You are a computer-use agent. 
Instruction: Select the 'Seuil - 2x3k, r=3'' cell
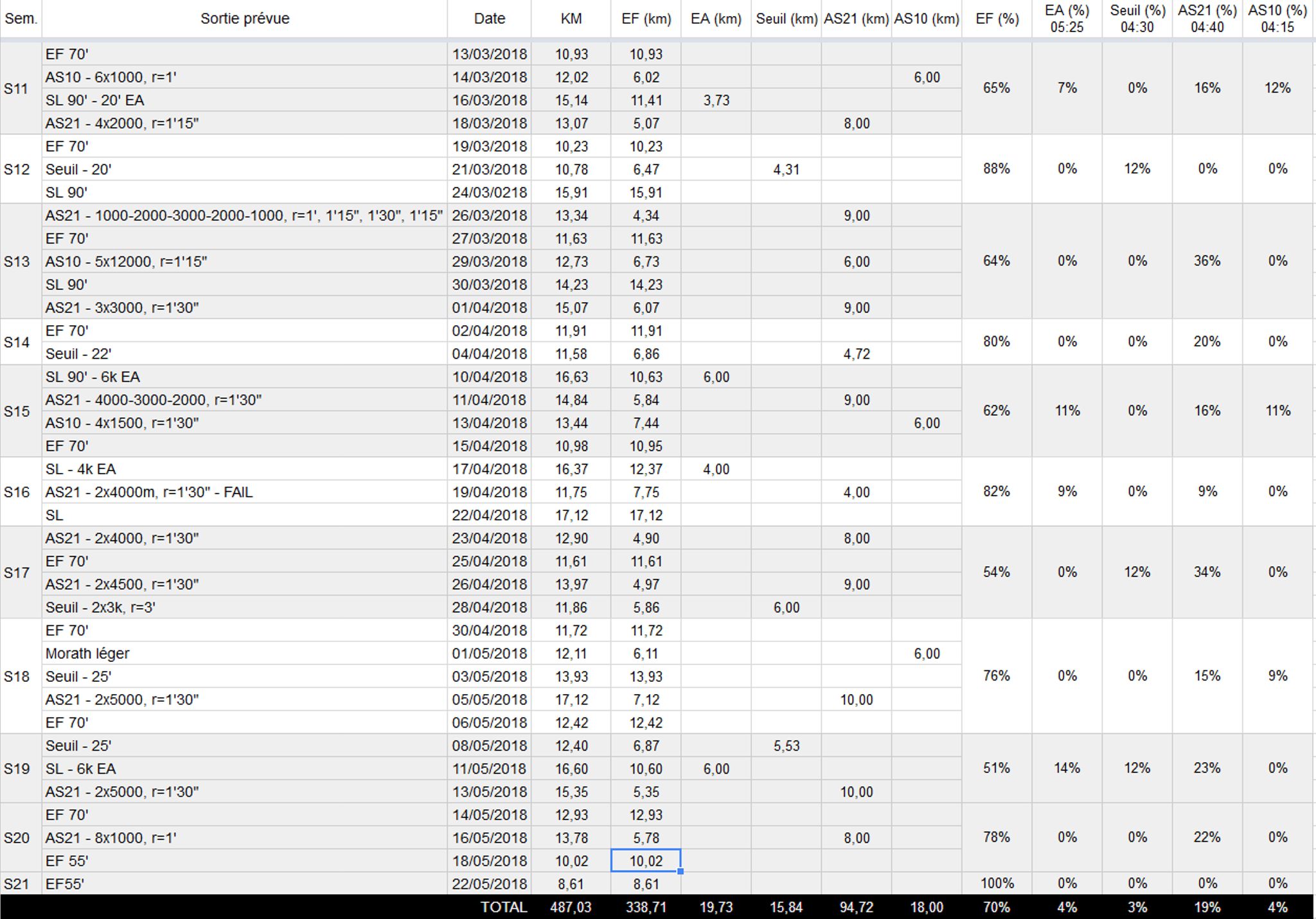[245, 607]
